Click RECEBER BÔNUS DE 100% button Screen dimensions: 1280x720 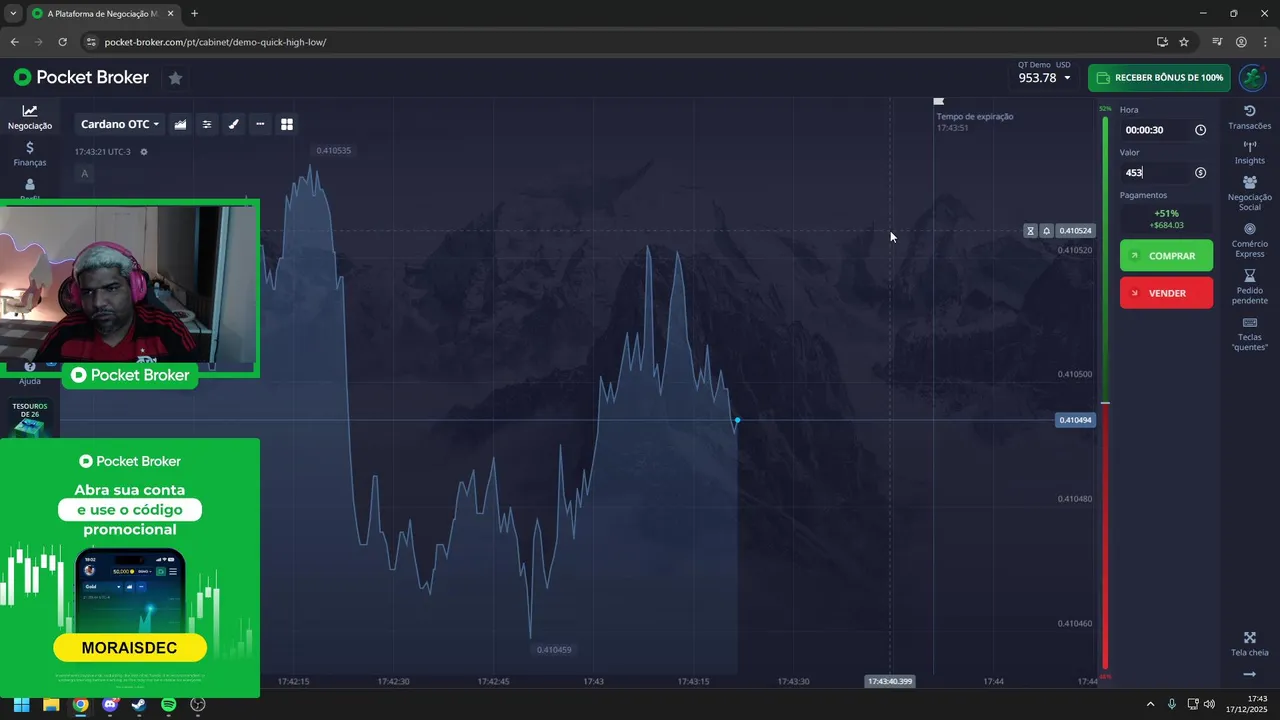tap(1159, 77)
